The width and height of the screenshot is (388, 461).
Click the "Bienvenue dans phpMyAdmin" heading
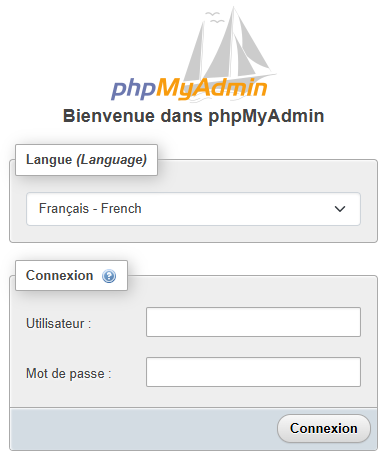[194, 116]
